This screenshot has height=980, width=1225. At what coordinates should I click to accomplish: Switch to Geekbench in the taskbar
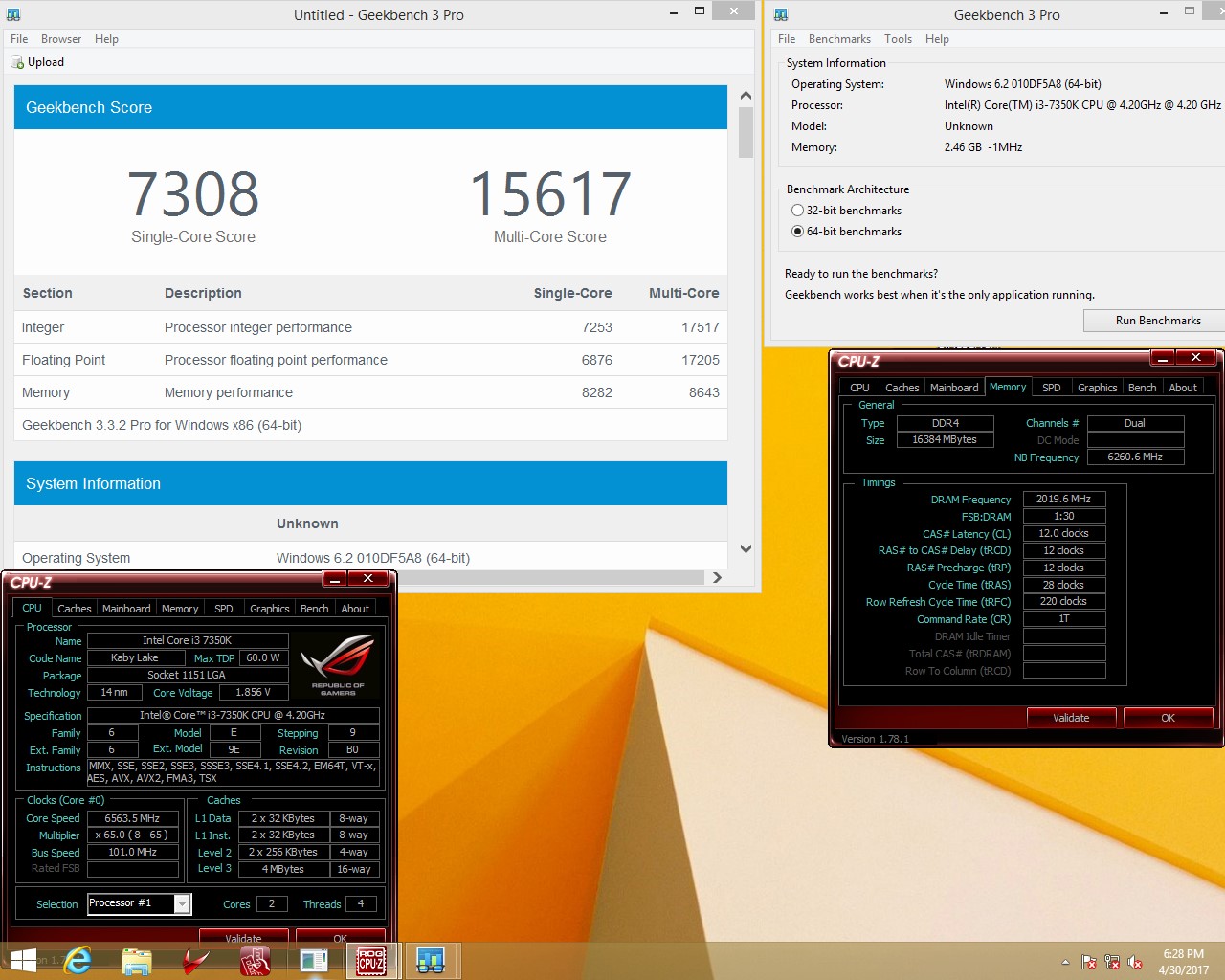(x=431, y=961)
